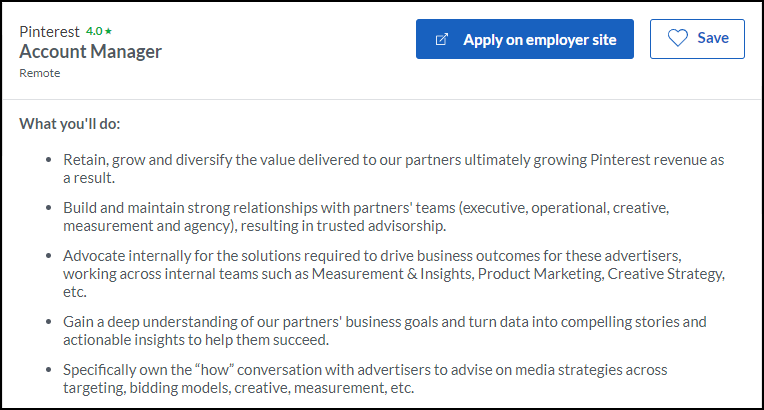Open the Pinterest company name link
Screen dimensions: 764x410
tap(50, 31)
